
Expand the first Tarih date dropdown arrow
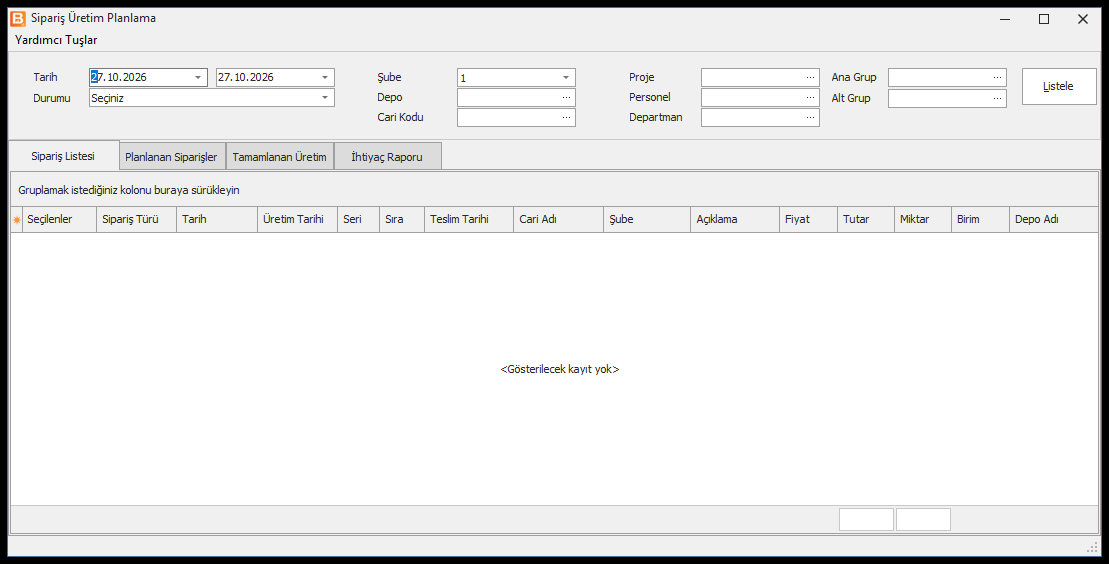198,77
